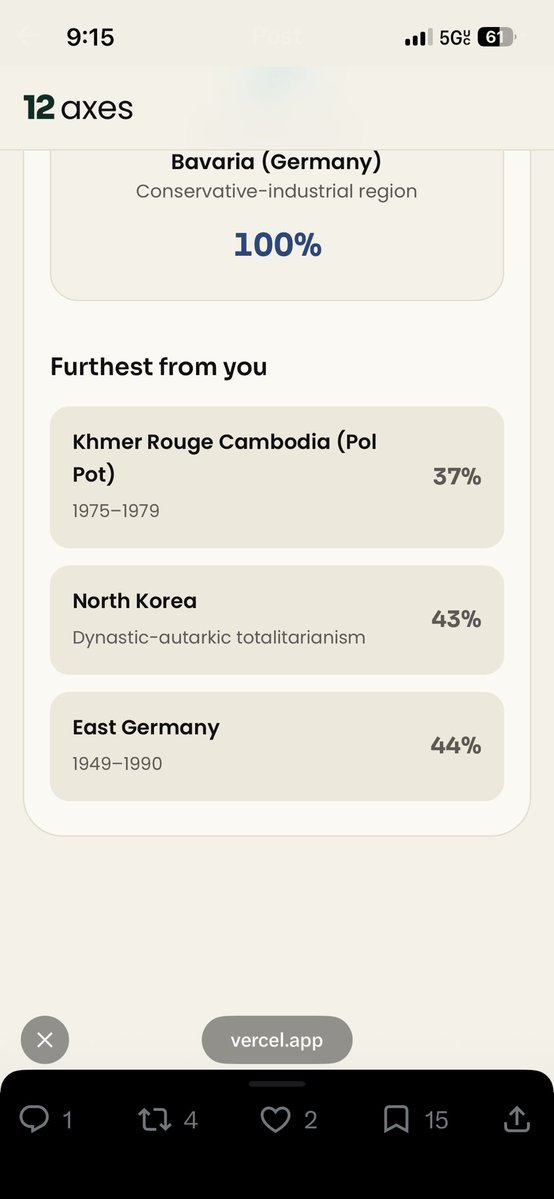Image resolution: width=554 pixels, height=1199 pixels.
Task: Tap the reply comment icon
Action: click(x=34, y=1119)
